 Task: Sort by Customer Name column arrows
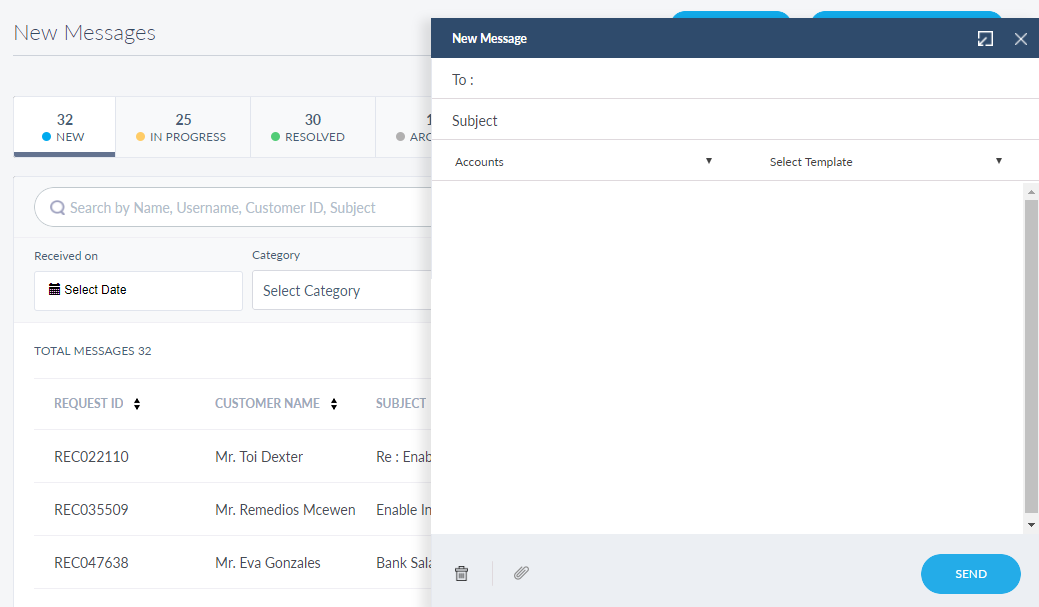tap(334, 404)
